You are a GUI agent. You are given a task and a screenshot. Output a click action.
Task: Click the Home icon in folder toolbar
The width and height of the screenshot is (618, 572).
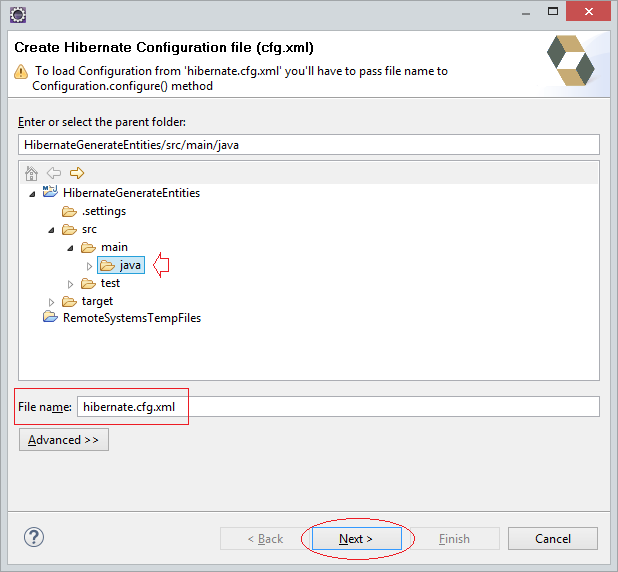(32, 173)
